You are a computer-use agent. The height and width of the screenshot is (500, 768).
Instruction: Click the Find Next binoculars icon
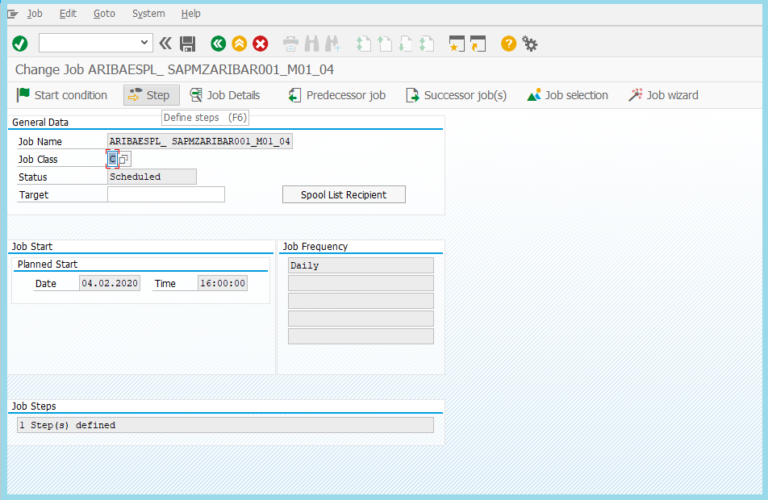pos(333,44)
